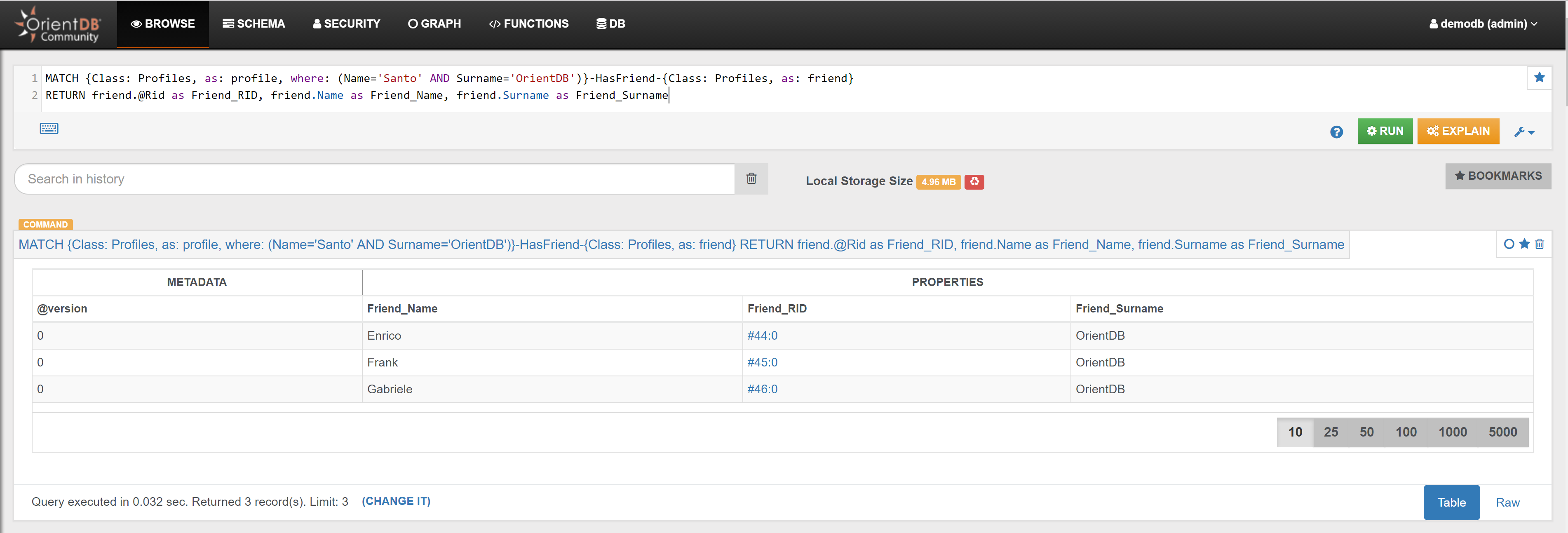Focus the Search in history field

(x=374, y=179)
